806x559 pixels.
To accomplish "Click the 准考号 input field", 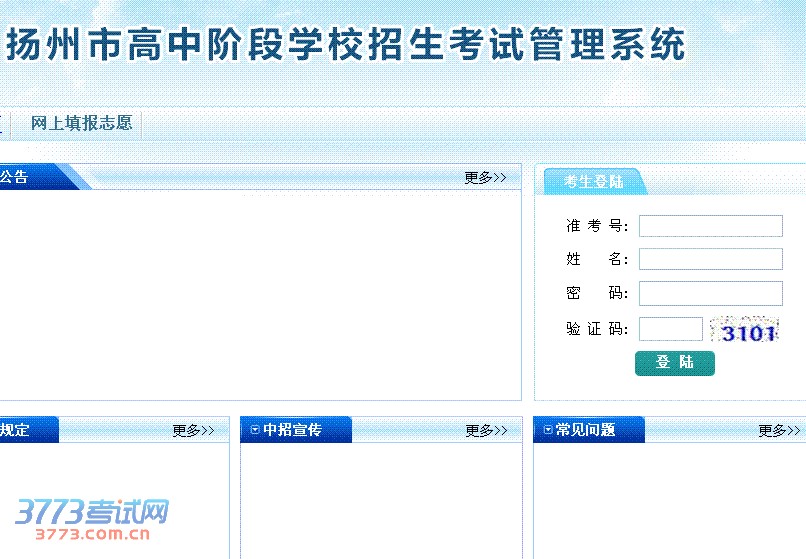I will 710,226.
